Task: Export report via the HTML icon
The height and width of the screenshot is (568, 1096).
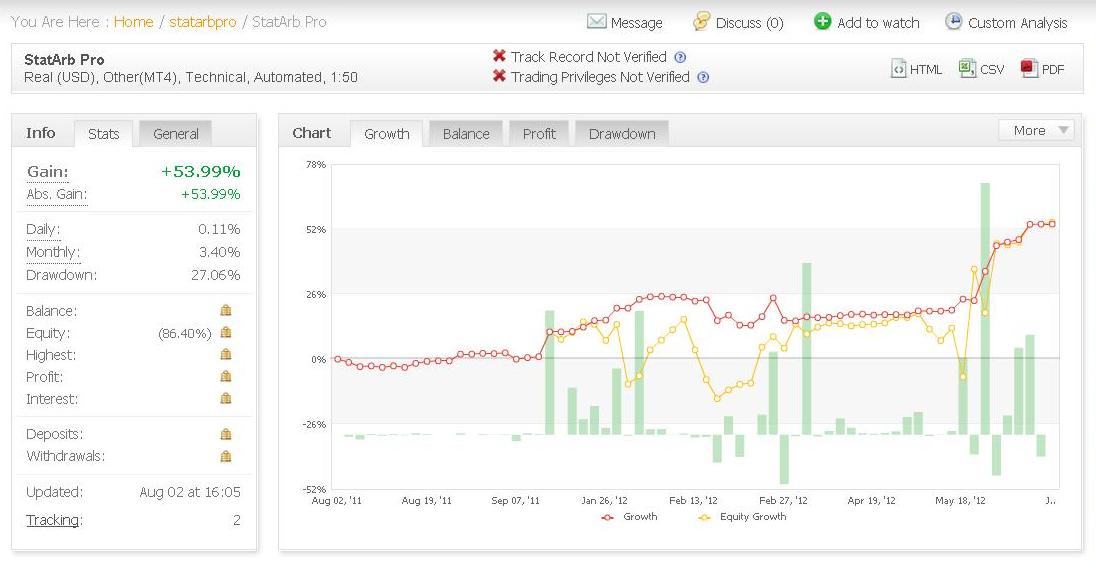Action: tap(898, 68)
